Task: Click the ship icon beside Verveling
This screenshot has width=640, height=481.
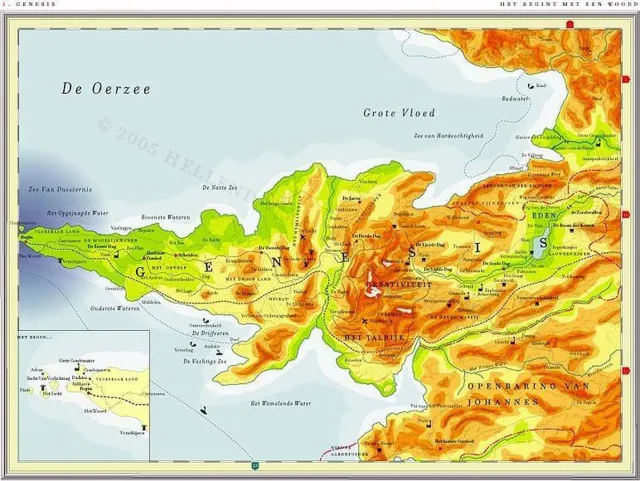Action: click(193, 345)
